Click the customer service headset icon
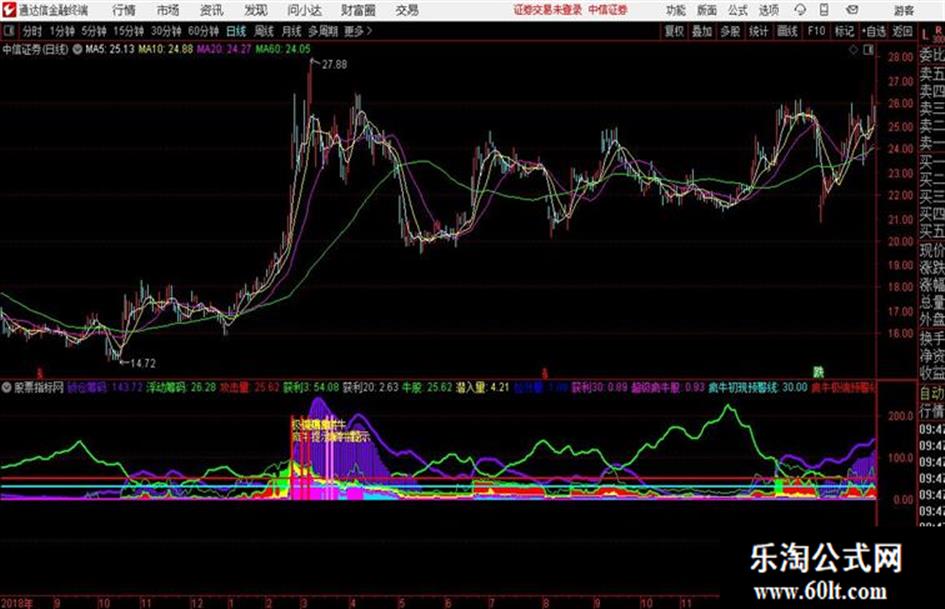Screen dimensions: 945x609 pyautogui.click(x=800, y=10)
